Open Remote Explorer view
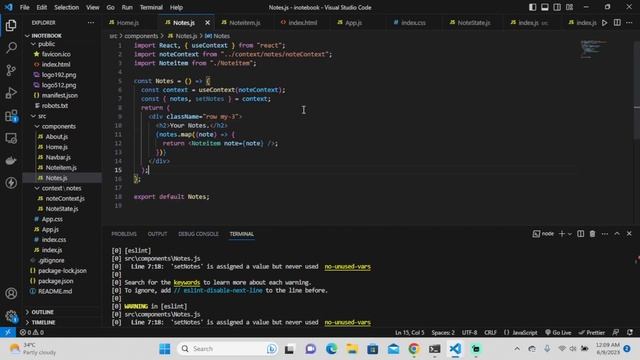The height and width of the screenshot is (360, 640). click(x=11, y=138)
